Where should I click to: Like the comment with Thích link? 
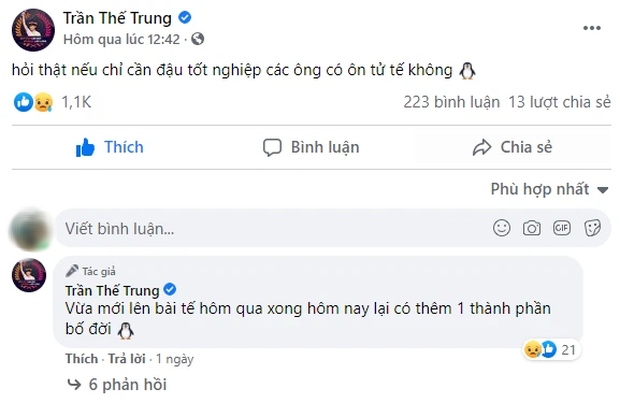(82, 358)
